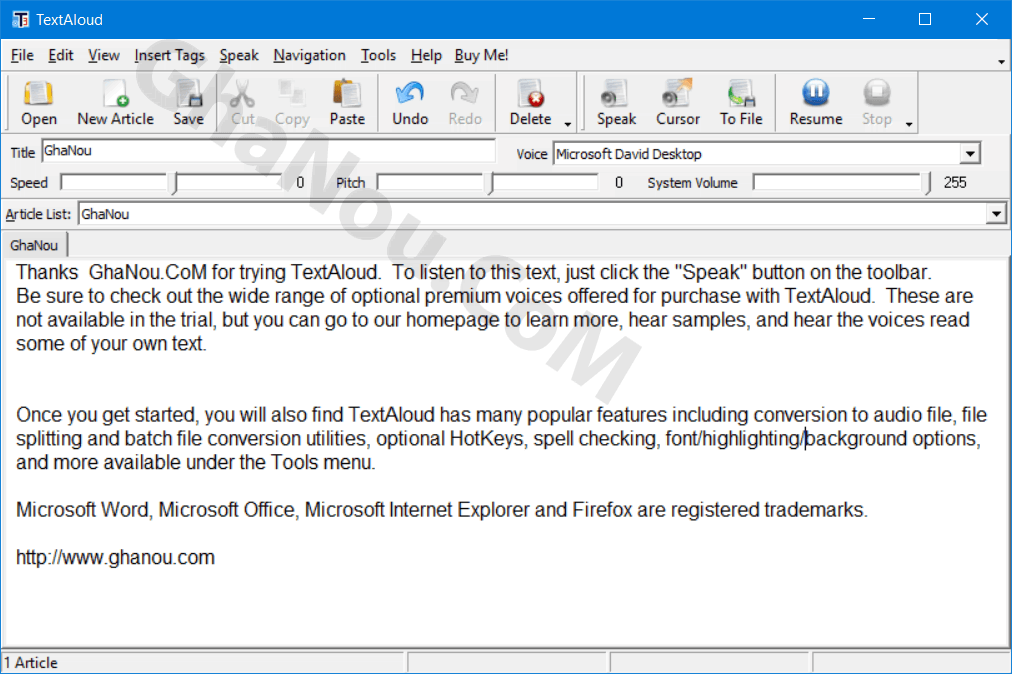Click the Stop playback button
This screenshot has width=1012, height=674.
[876, 103]
